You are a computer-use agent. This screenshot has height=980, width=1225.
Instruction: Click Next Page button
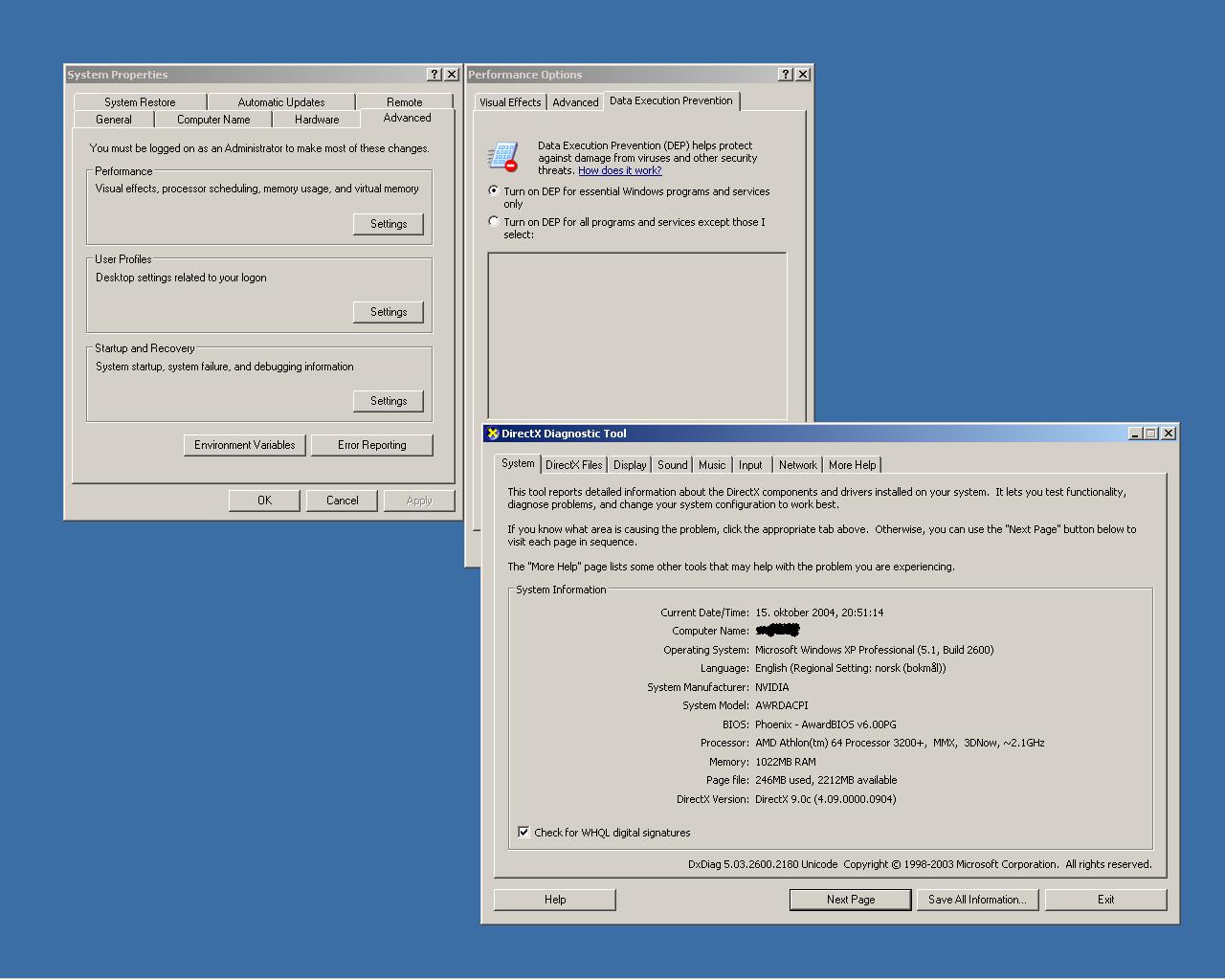pos(851,900)
